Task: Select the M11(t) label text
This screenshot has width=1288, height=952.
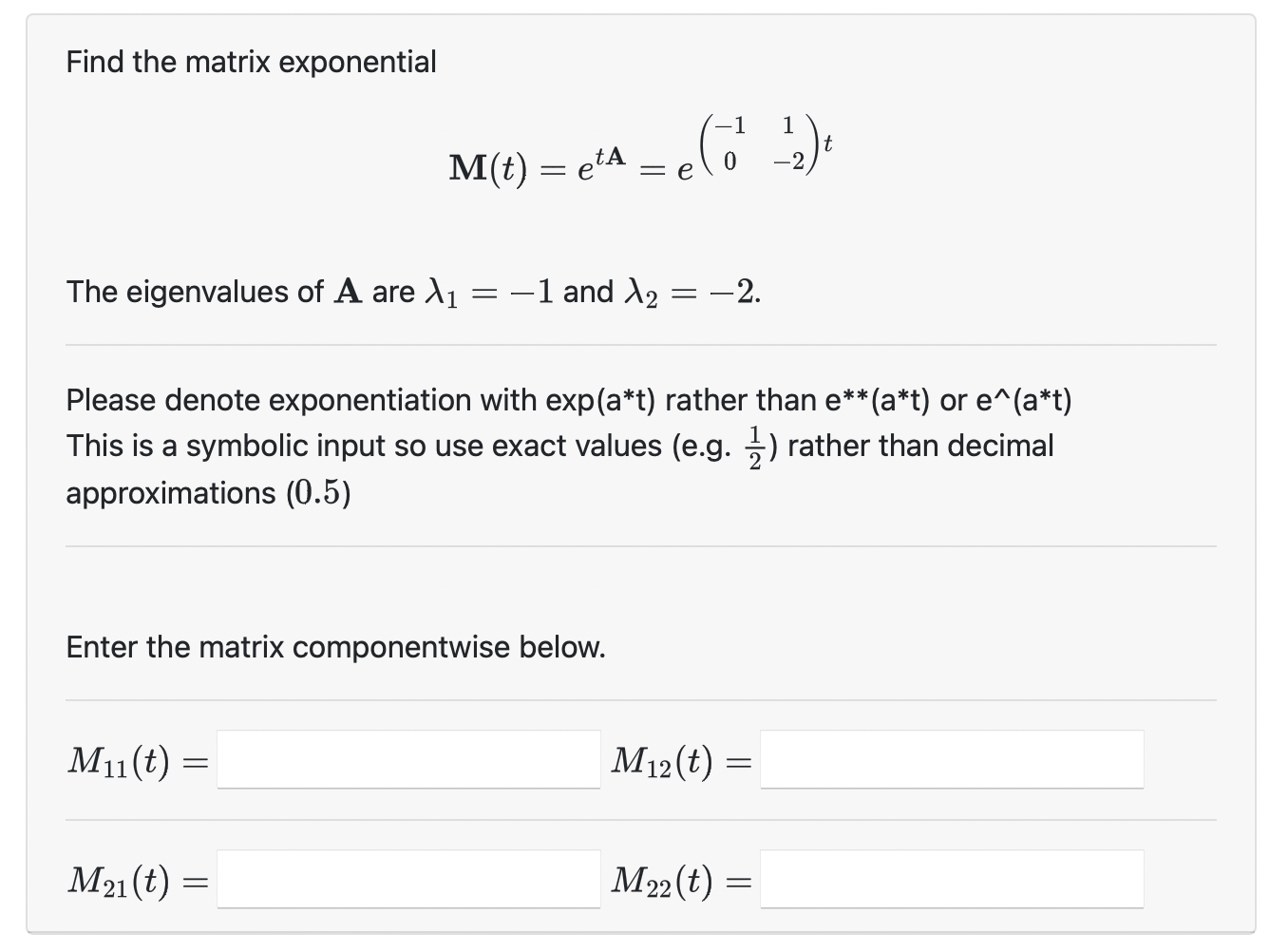Action: tap(124, 760)
